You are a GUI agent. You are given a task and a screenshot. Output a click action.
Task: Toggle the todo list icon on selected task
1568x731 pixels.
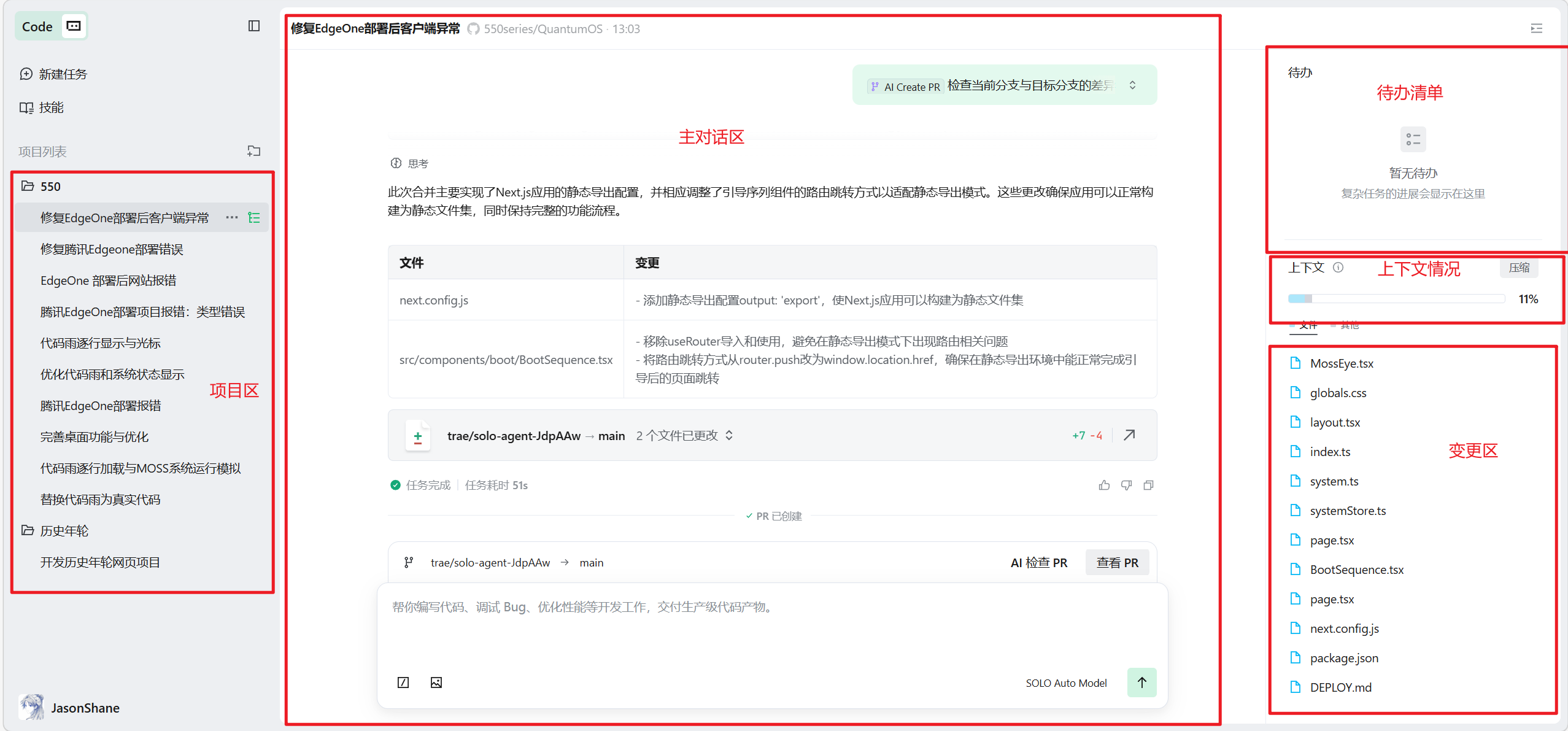coord(254,218)
